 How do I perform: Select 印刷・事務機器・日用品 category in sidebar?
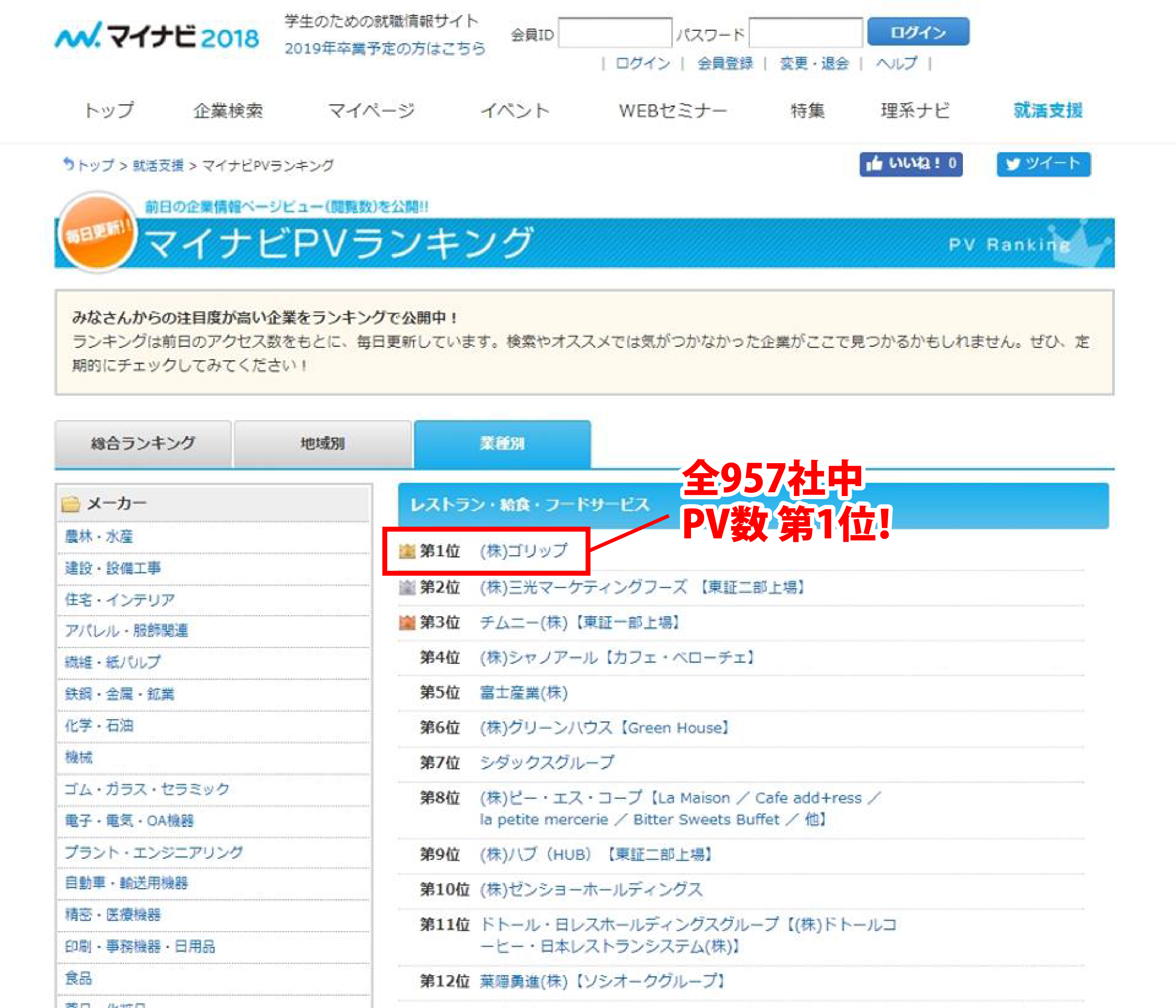coord(140,946)
